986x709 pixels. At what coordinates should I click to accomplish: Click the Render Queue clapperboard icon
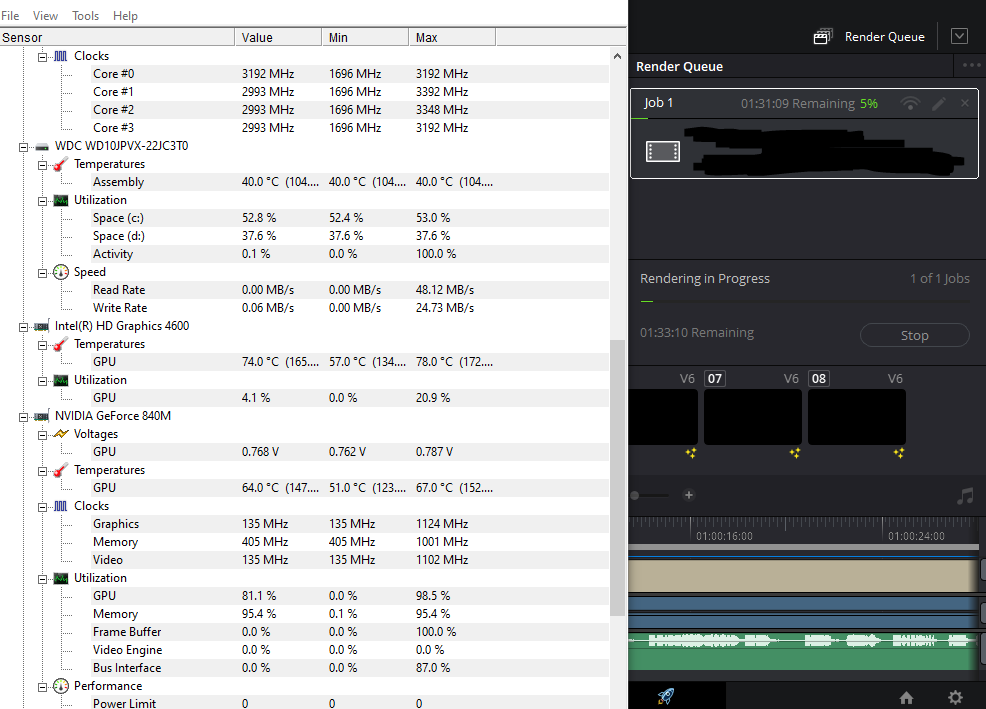coord(823,36)
